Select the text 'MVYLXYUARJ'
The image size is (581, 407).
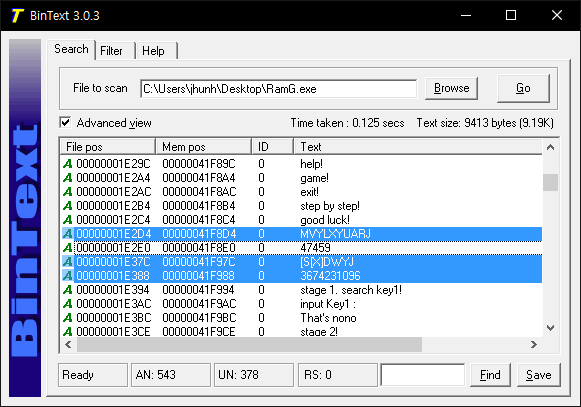(x=335, y=234)
